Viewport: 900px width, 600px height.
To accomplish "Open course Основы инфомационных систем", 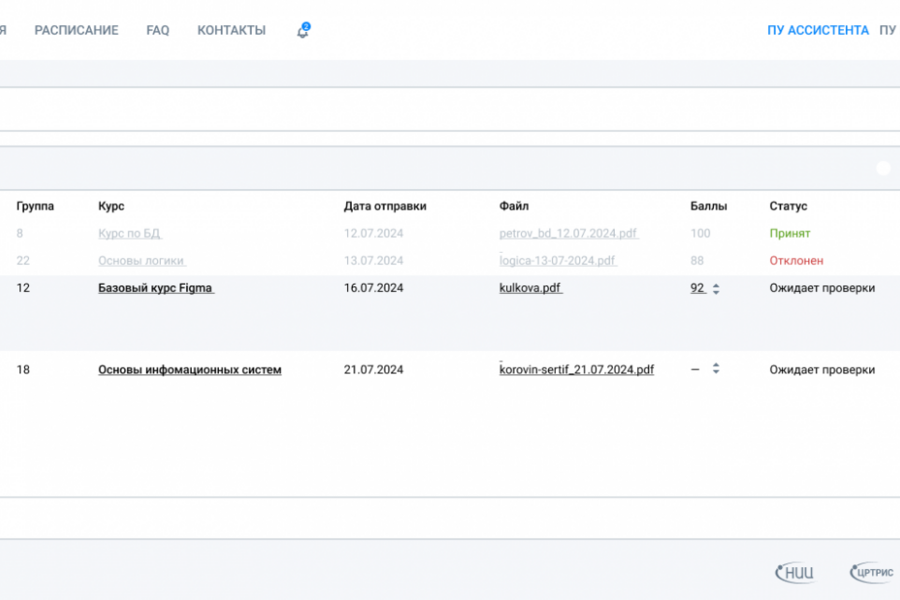I will [189, 370].
